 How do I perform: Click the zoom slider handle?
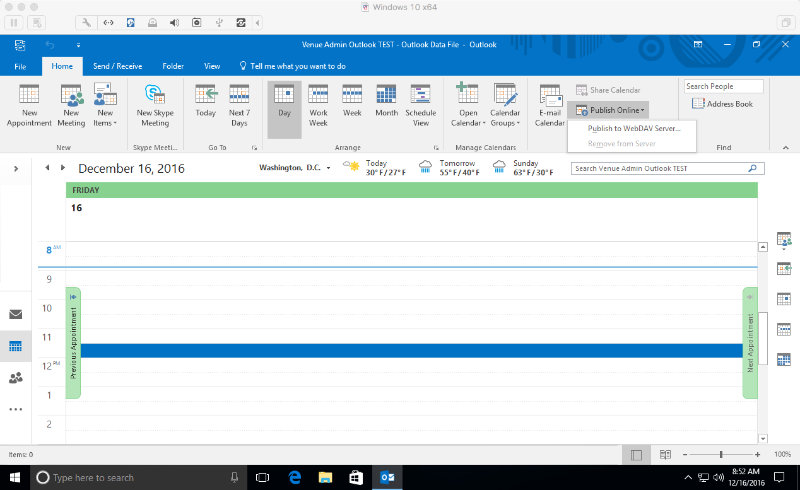pyautogui.click(x=721, y=454)
